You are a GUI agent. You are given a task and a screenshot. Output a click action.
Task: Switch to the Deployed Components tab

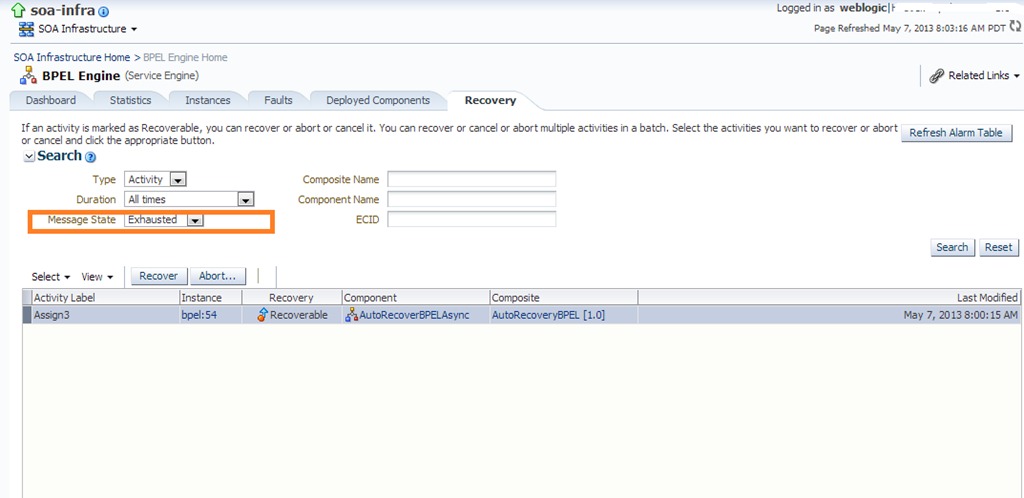click(377, 100)
